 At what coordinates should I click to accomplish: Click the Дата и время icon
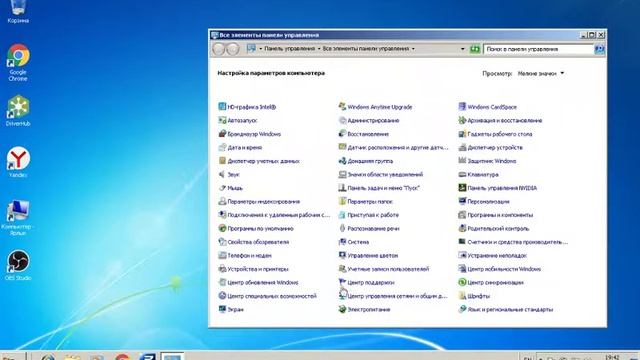[222, 147]
